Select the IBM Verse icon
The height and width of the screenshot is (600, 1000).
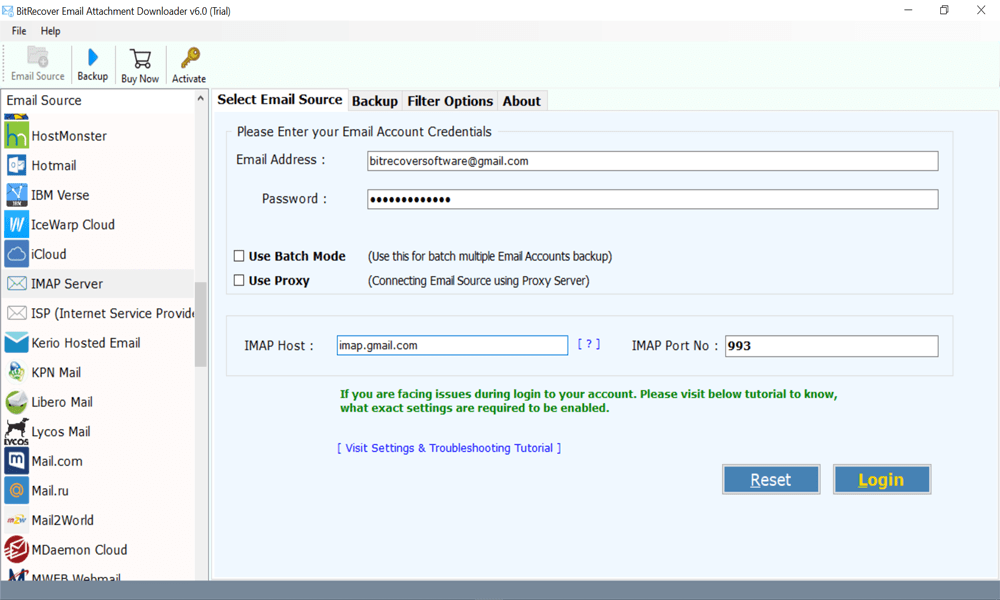(17, 194)
